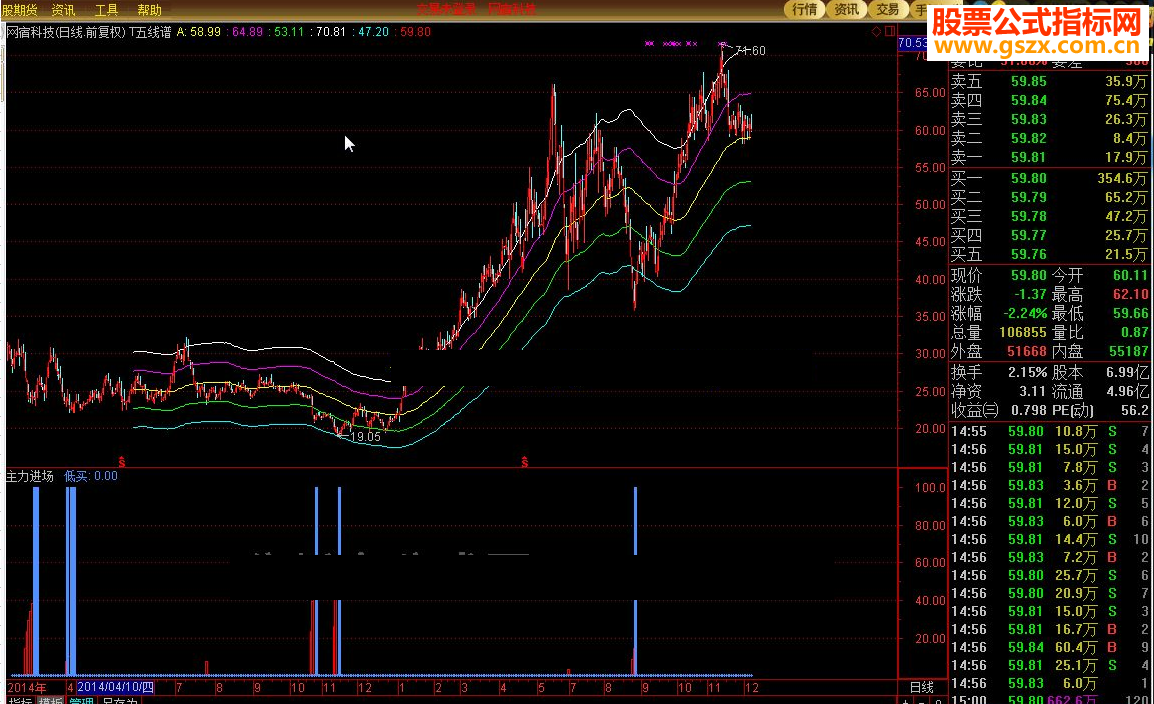Viewport: 1154px width, 704px height.
Task: Click the cyan 47.20 indicator value
Action: coord(373,32)
